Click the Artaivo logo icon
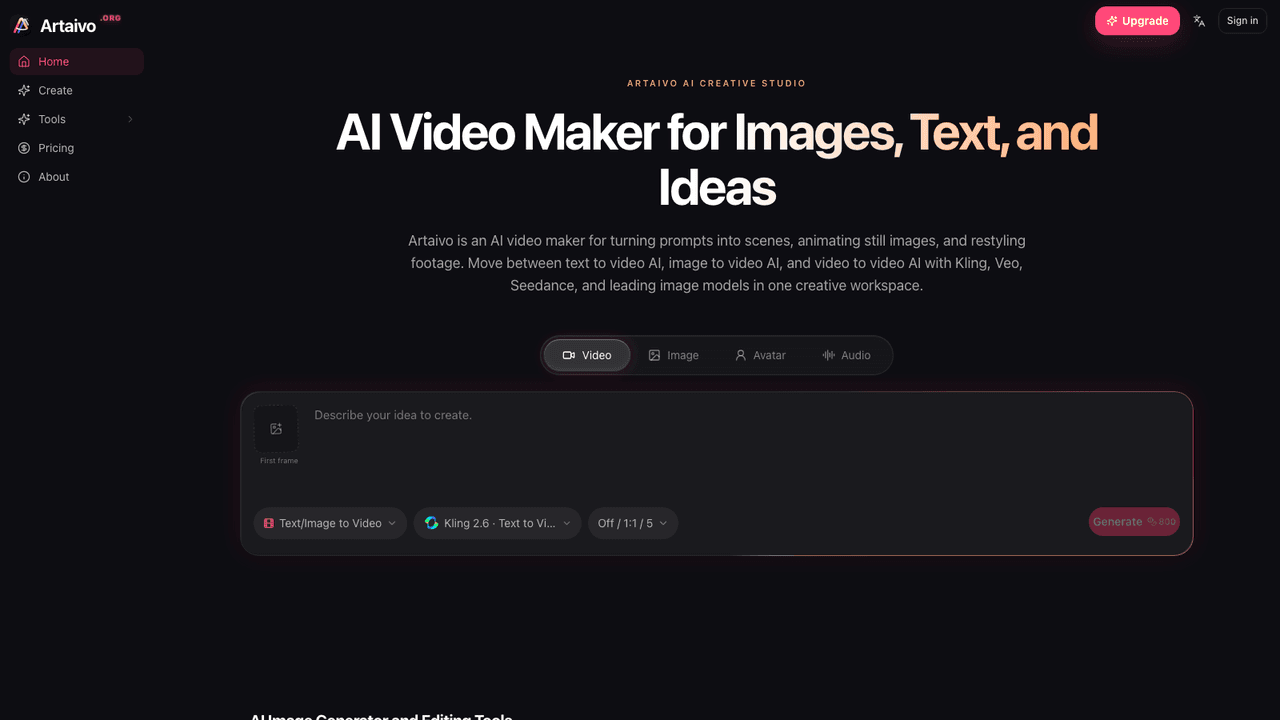The image size is (1280, 720). 21,25
